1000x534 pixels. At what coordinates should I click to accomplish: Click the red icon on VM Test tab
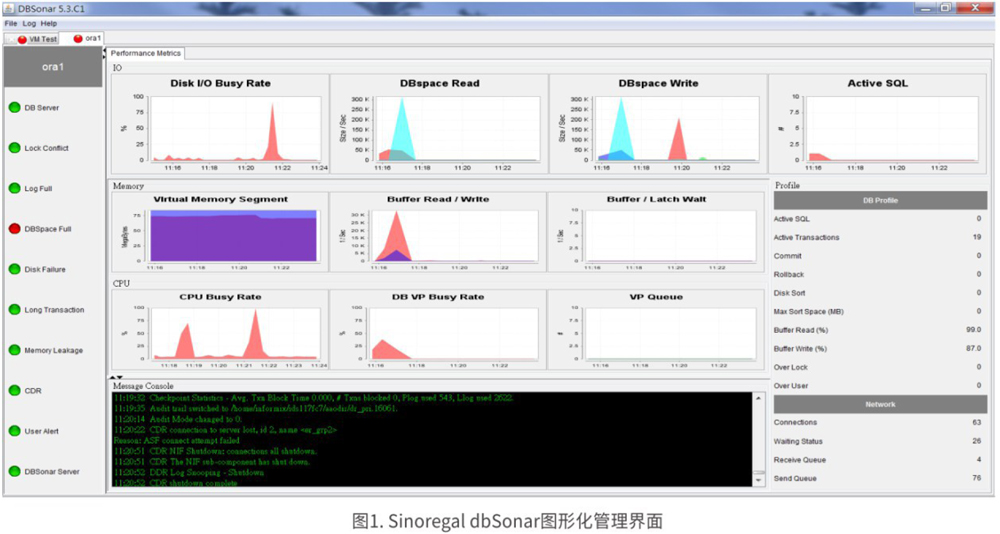22,40
